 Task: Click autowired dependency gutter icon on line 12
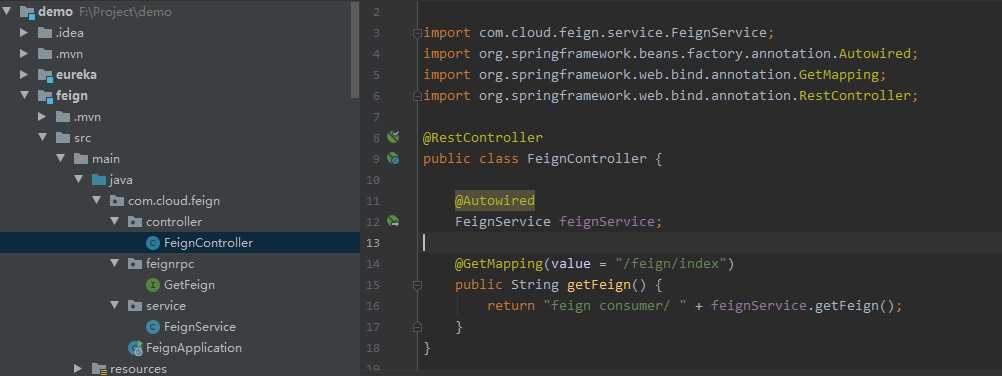(393, 221)
